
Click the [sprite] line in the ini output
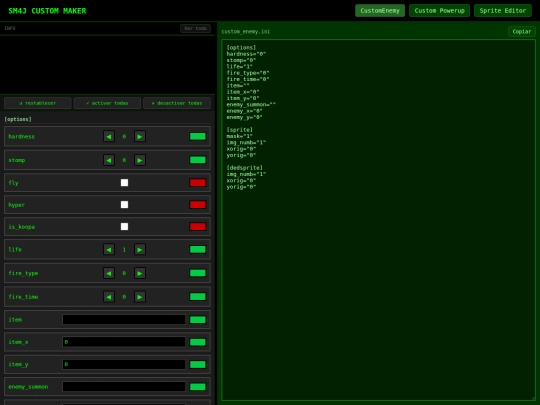click(x=240, y=129)
